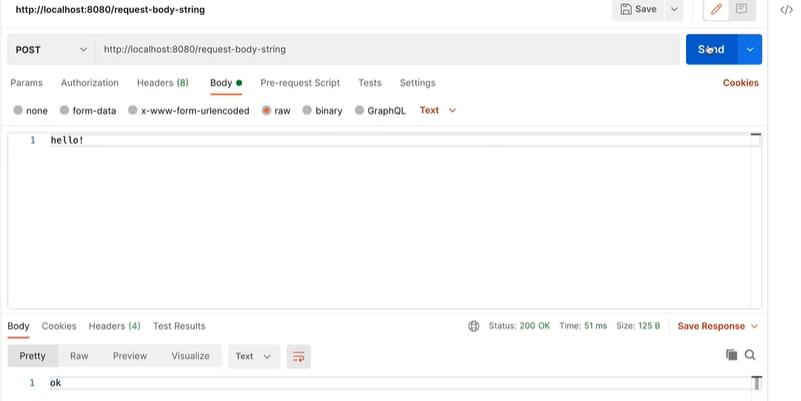The width and height of the screenshot is (801, 401).
Task: Click the network globe icon
Action: (474, 326)
